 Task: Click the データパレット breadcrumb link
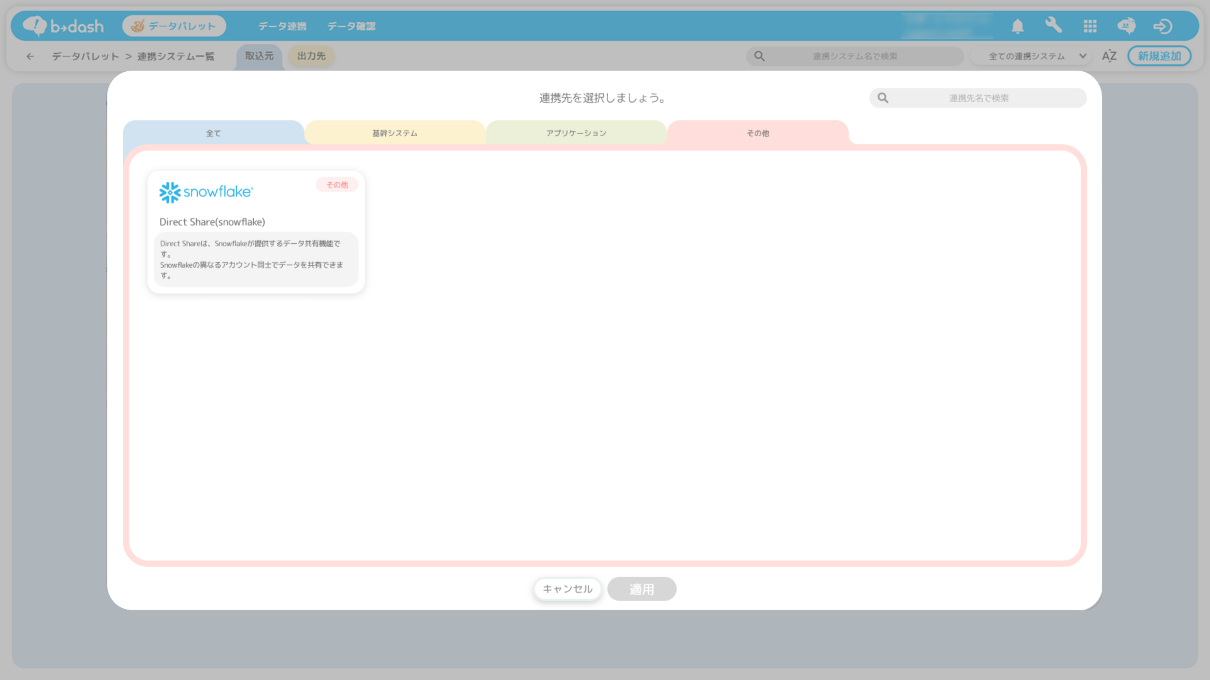tap(85, 56)
